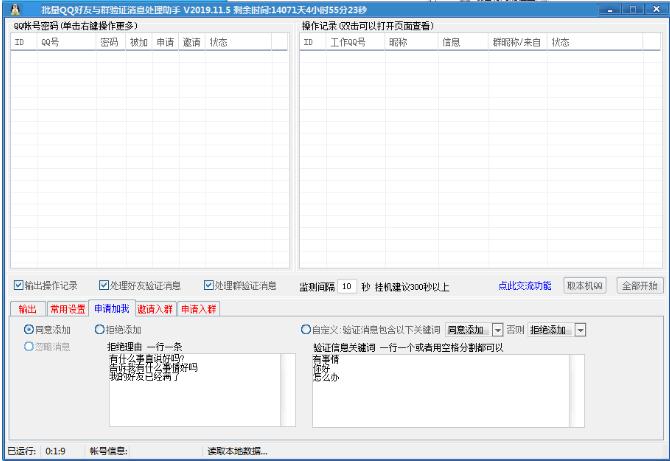Click the ID header in 操作记录 table
Screen dimensions: 670x461
pyautogui.click(x=313, y=42)
